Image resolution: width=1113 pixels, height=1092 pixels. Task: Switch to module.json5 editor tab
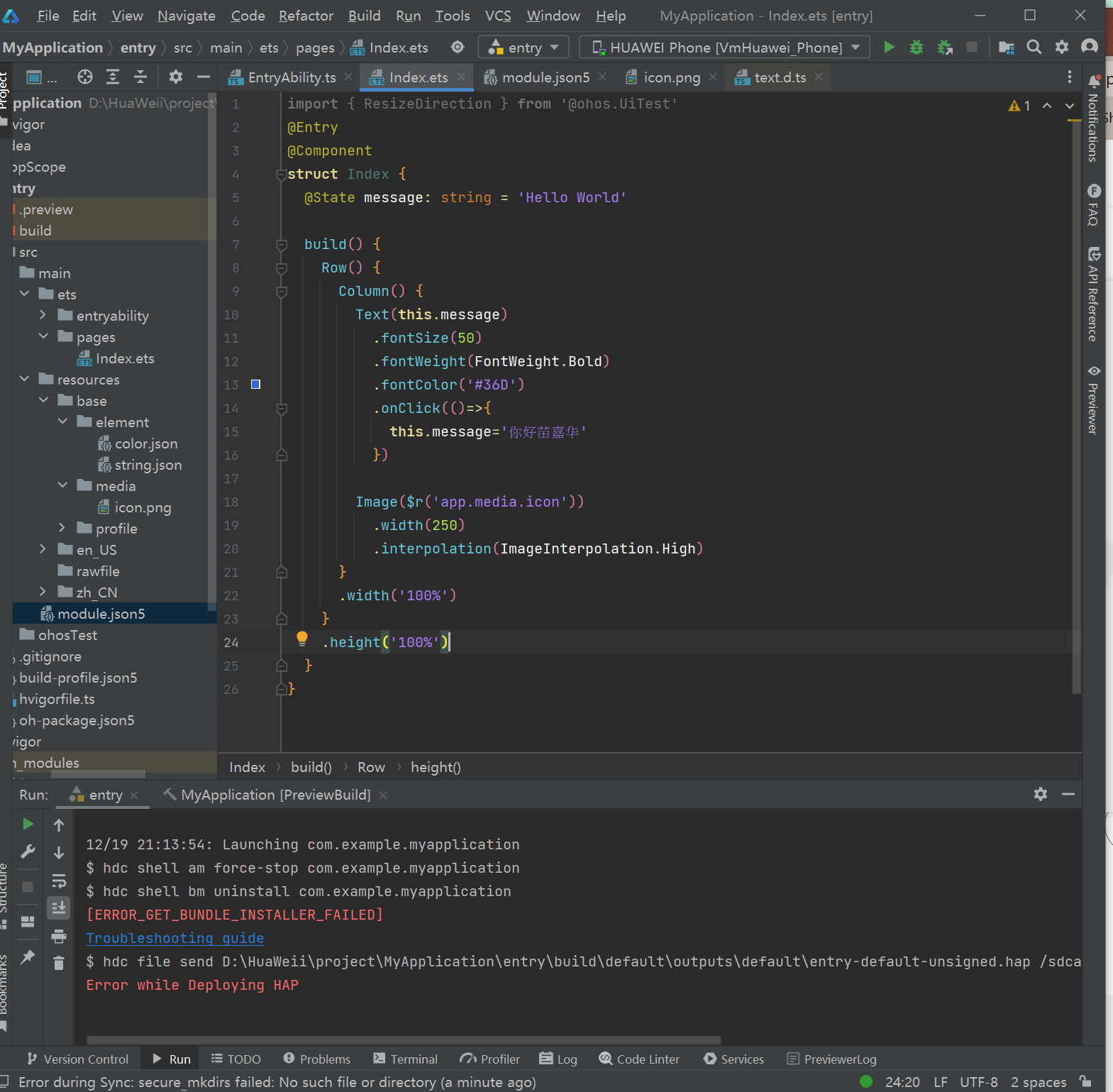(546, 77)
